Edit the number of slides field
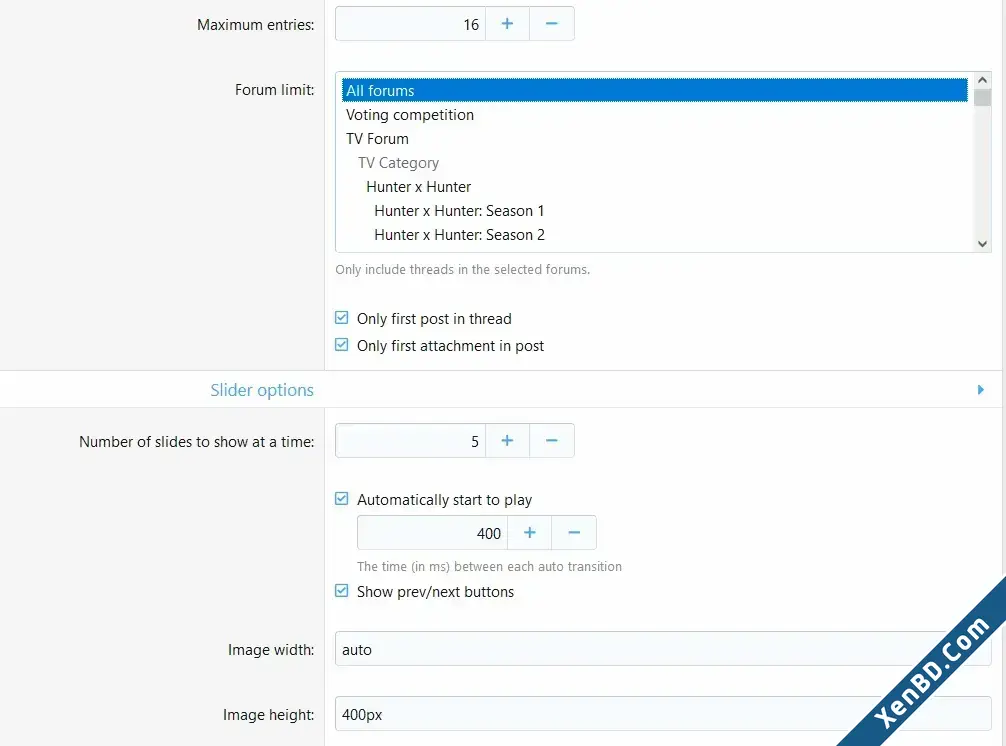 (x=411, y=441)
